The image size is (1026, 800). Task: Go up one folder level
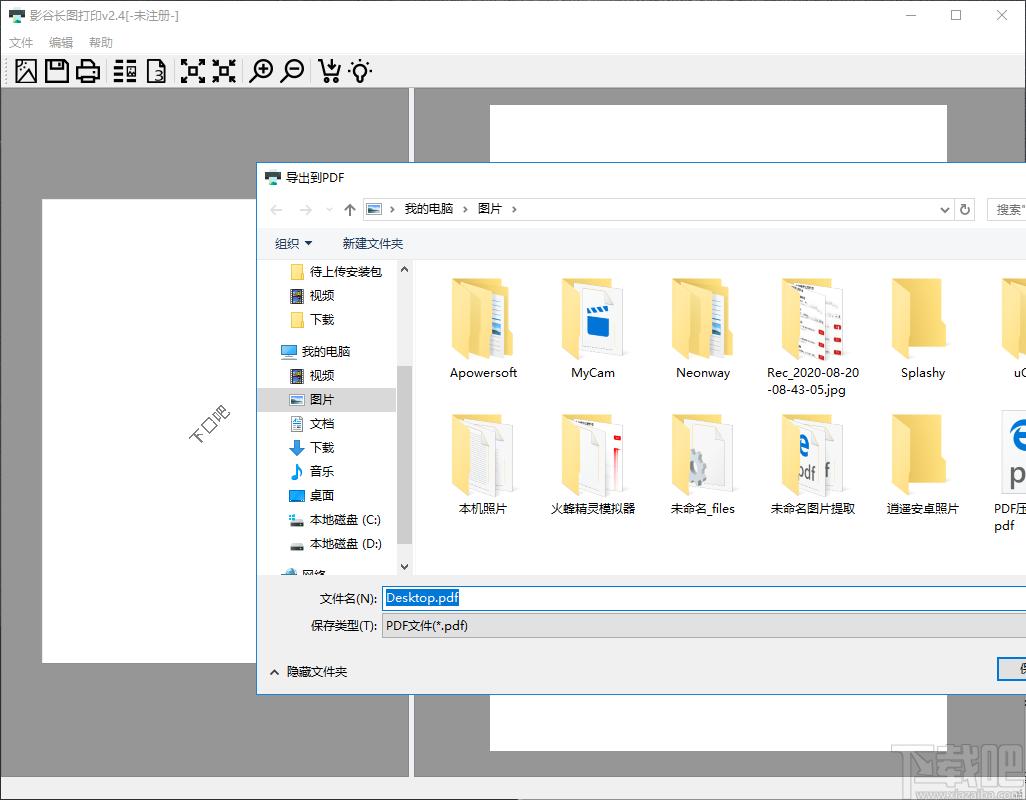point(350,210)
